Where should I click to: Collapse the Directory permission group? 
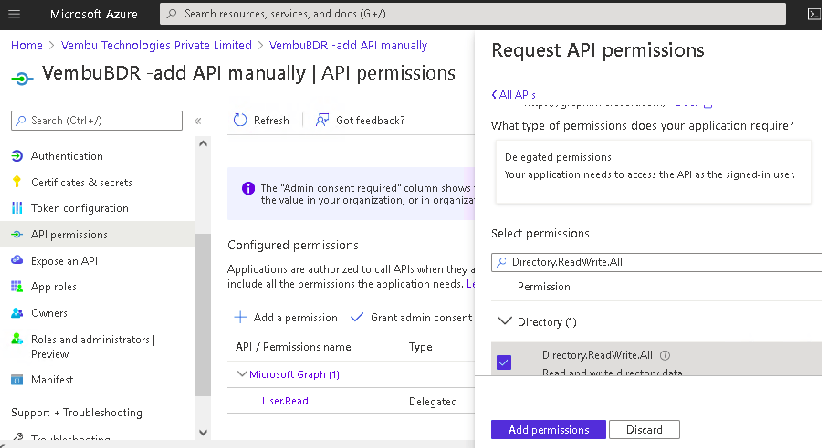(x=504, y=321)
